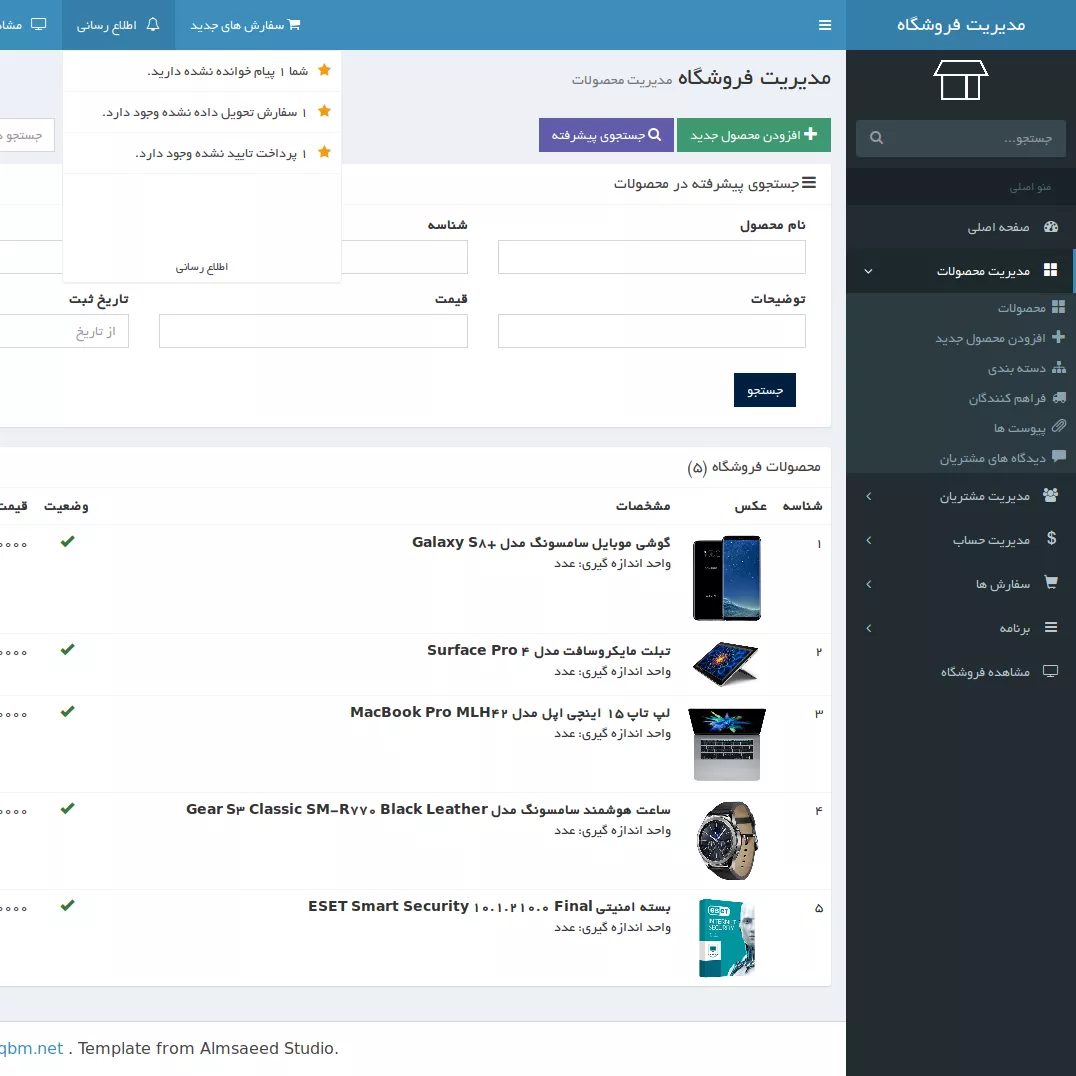Screen dimensions: 1076x1076
Task: Click the status checkmark of Surface Pro 4 row
Action: pos(67,649)
